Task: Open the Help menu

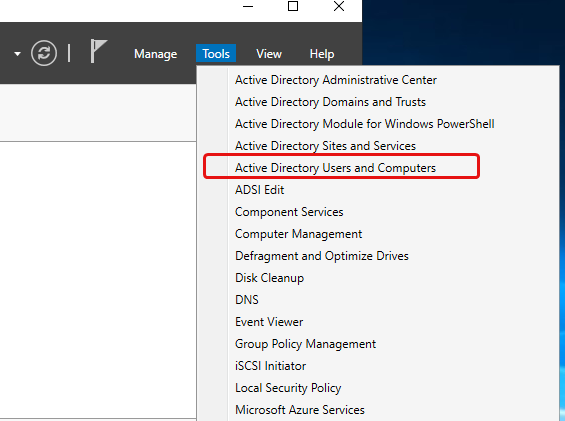Action: click(x=322, y=54)
